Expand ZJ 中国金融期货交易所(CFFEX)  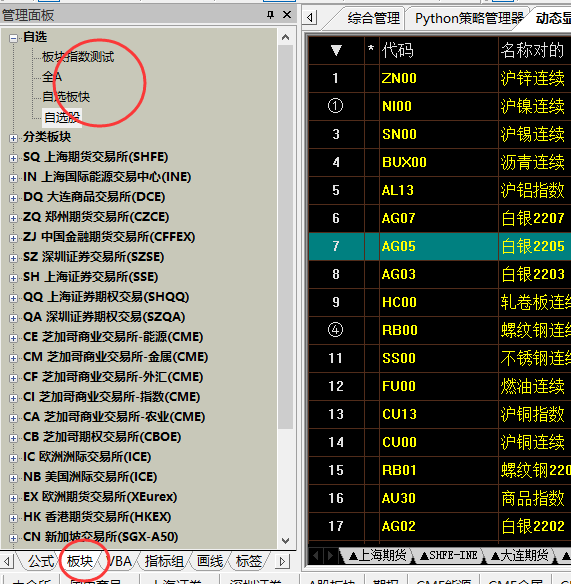tap(13, 238)
